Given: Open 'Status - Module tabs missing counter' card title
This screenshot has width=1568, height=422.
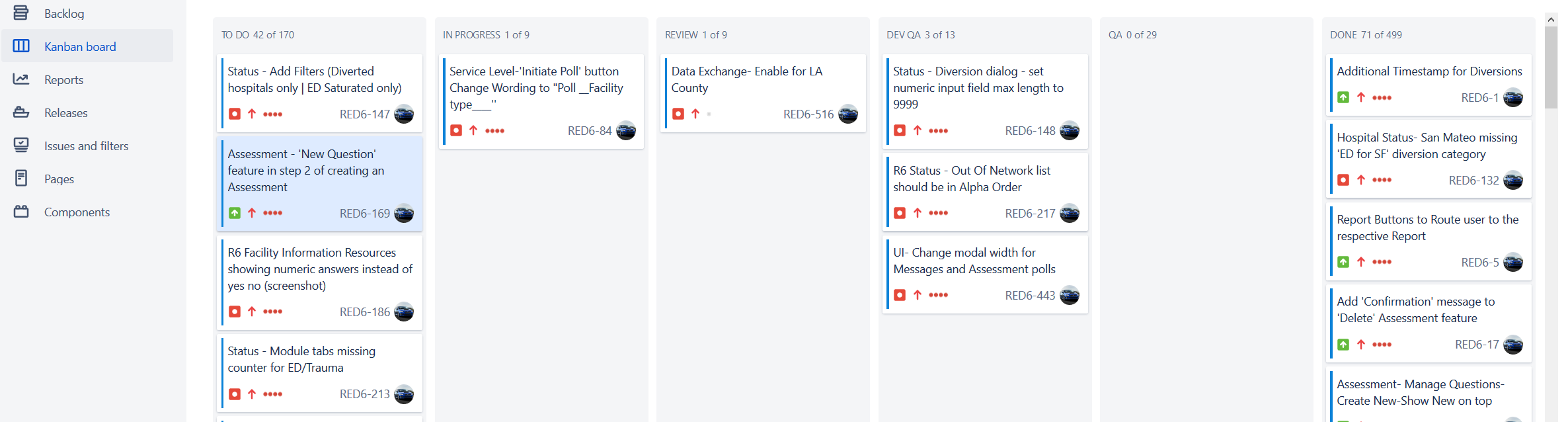Looking at the screenshot, I should point(301,359).
